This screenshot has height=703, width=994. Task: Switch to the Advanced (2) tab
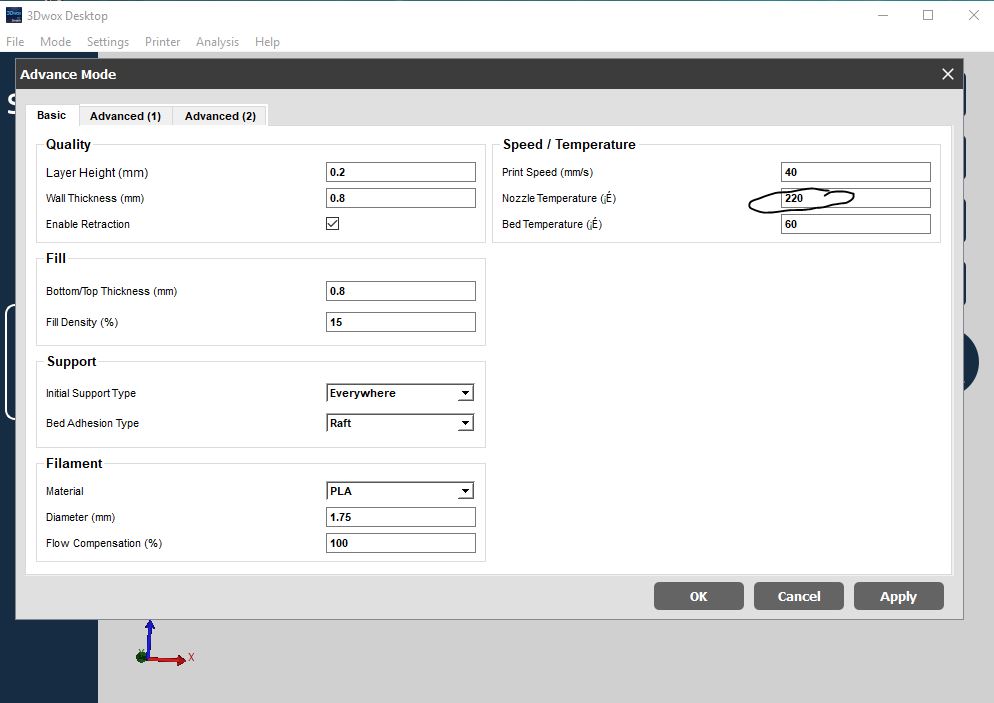pyautogui.click(x=220, y=116)
